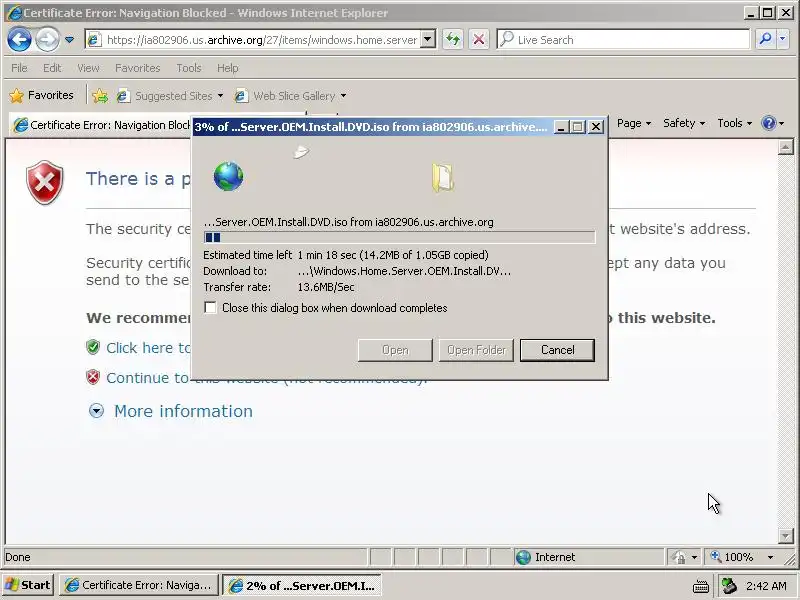Open the recent pages dropdown arrow
Viewport: 800px width, 600px height.
[x=69, y=40]
